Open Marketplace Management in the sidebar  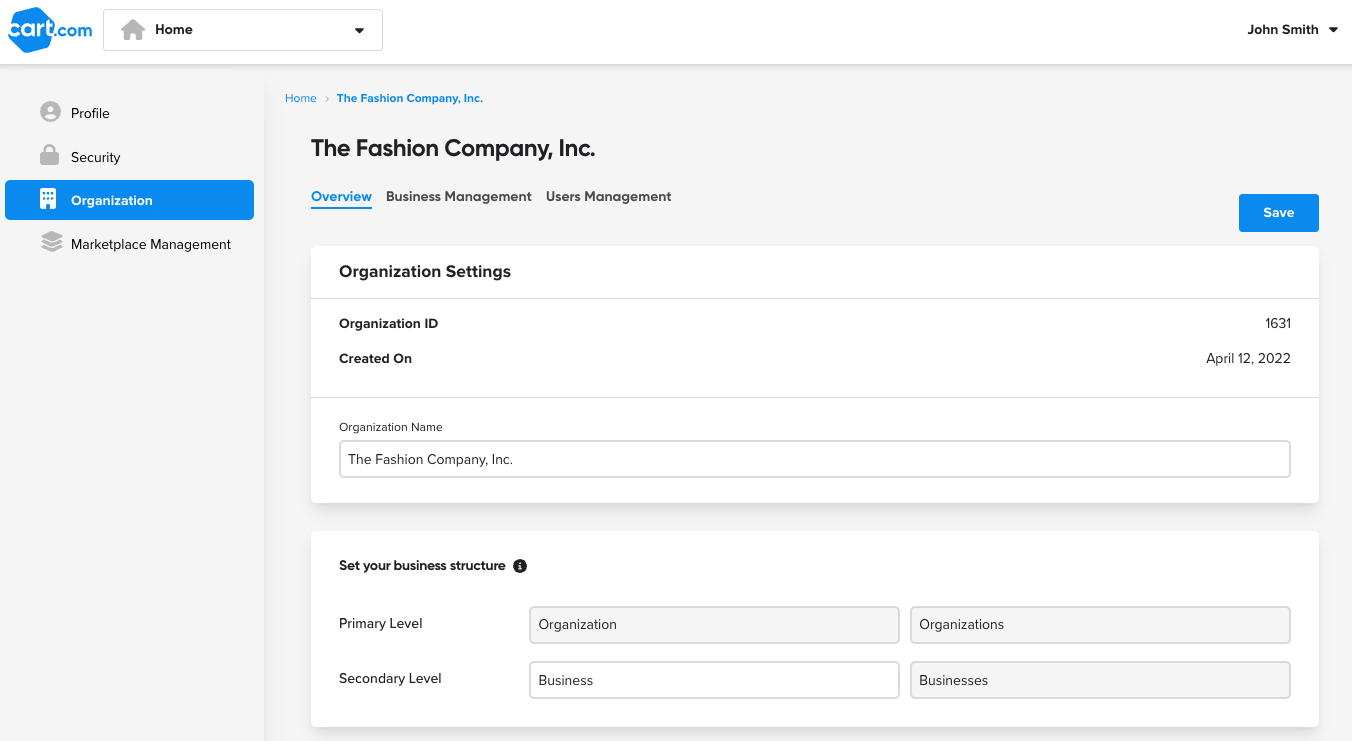150,244
